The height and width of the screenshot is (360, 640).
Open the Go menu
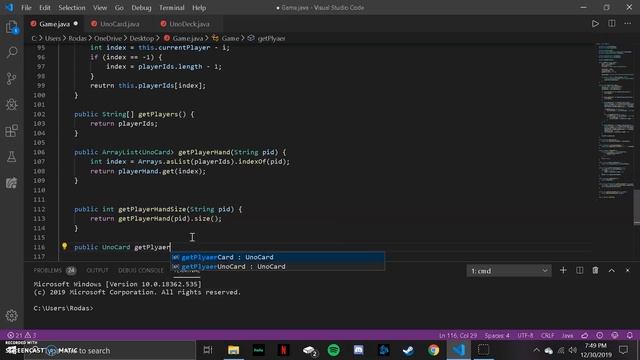[x=119, y=7]
